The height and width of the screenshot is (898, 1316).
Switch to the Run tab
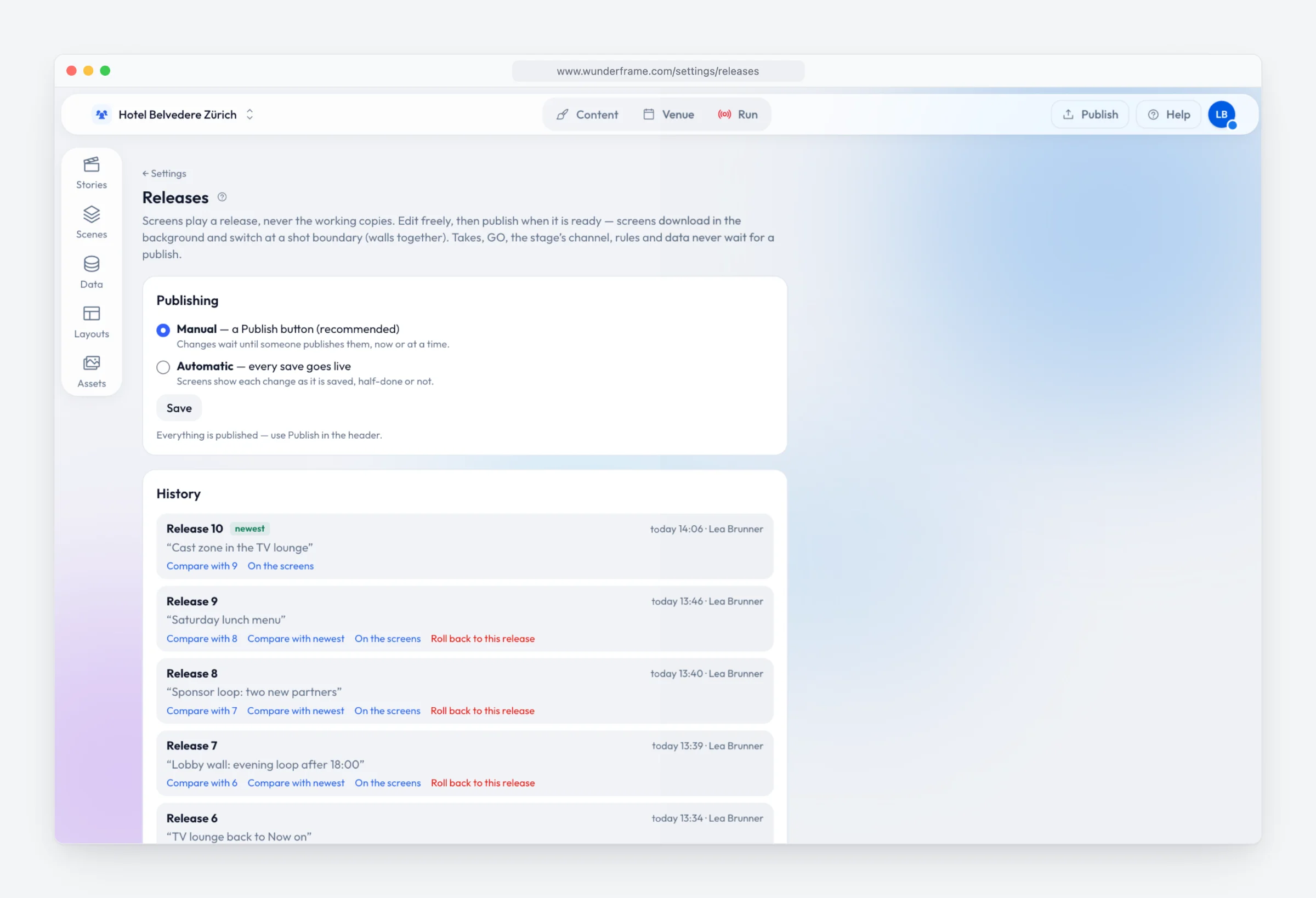tap(738, 115)
